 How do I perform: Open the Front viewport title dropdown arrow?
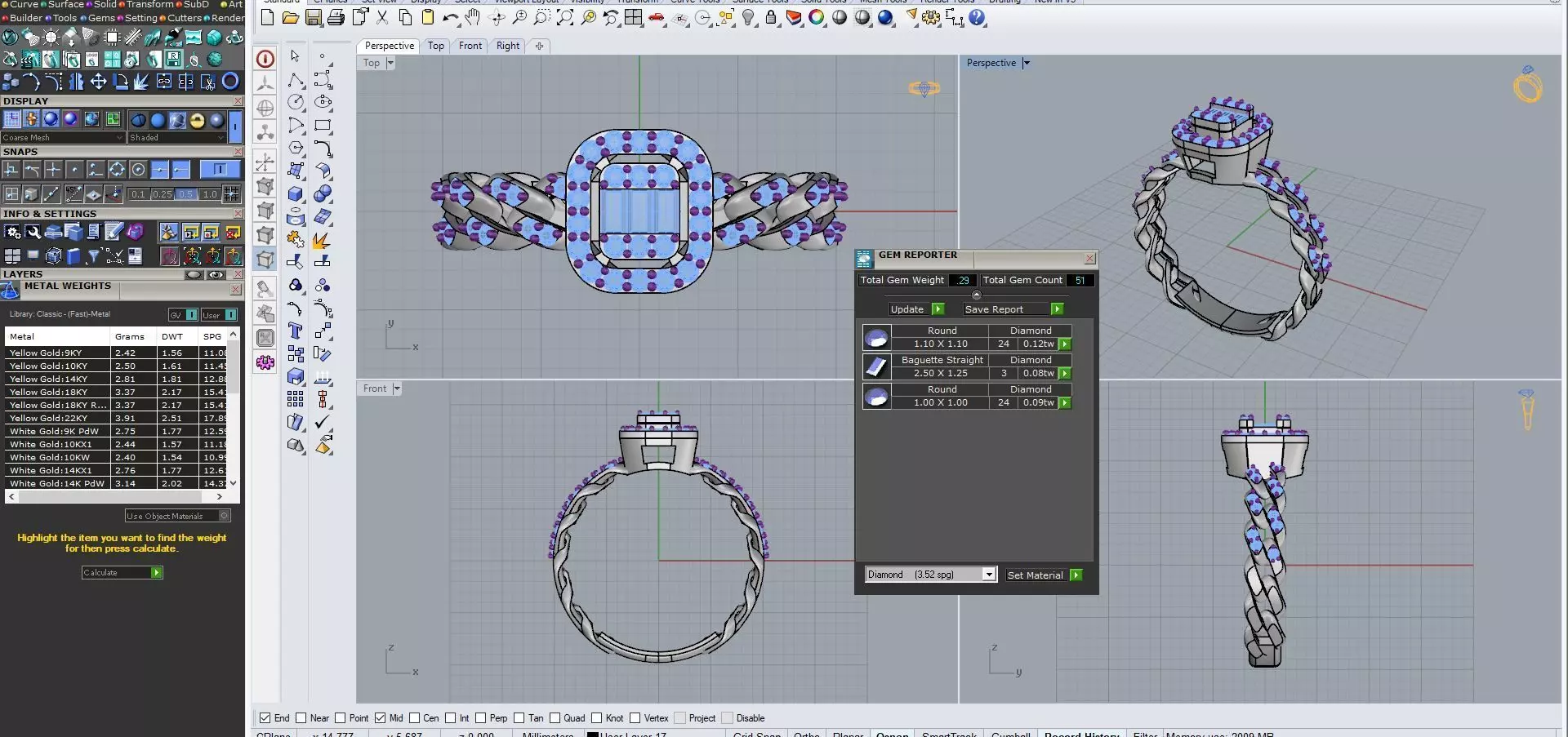click(x=397, y=388)
